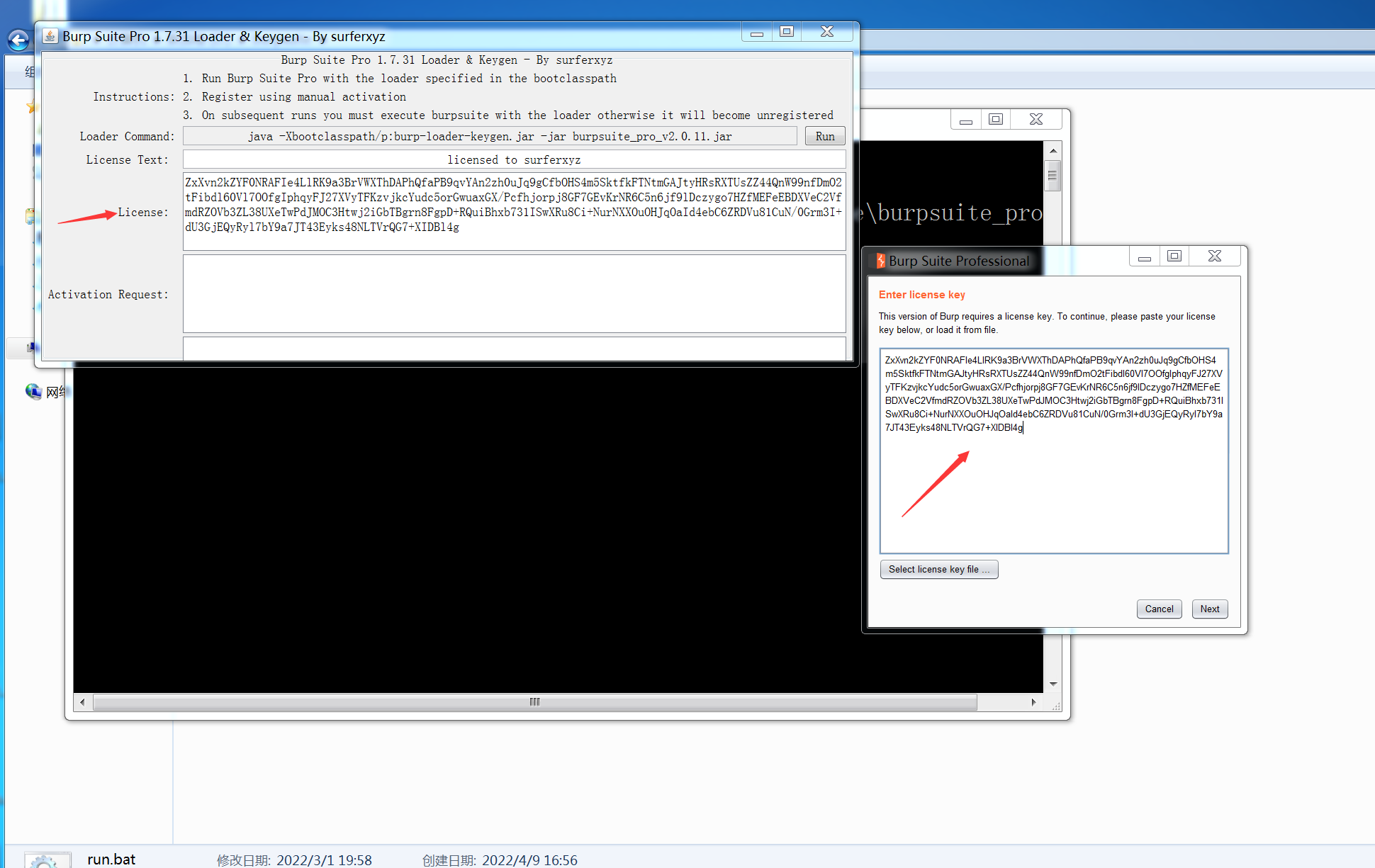The image size is (1375, 868).
Task: Click the Explorer back navigation arrow
Action: coord(19,40)
